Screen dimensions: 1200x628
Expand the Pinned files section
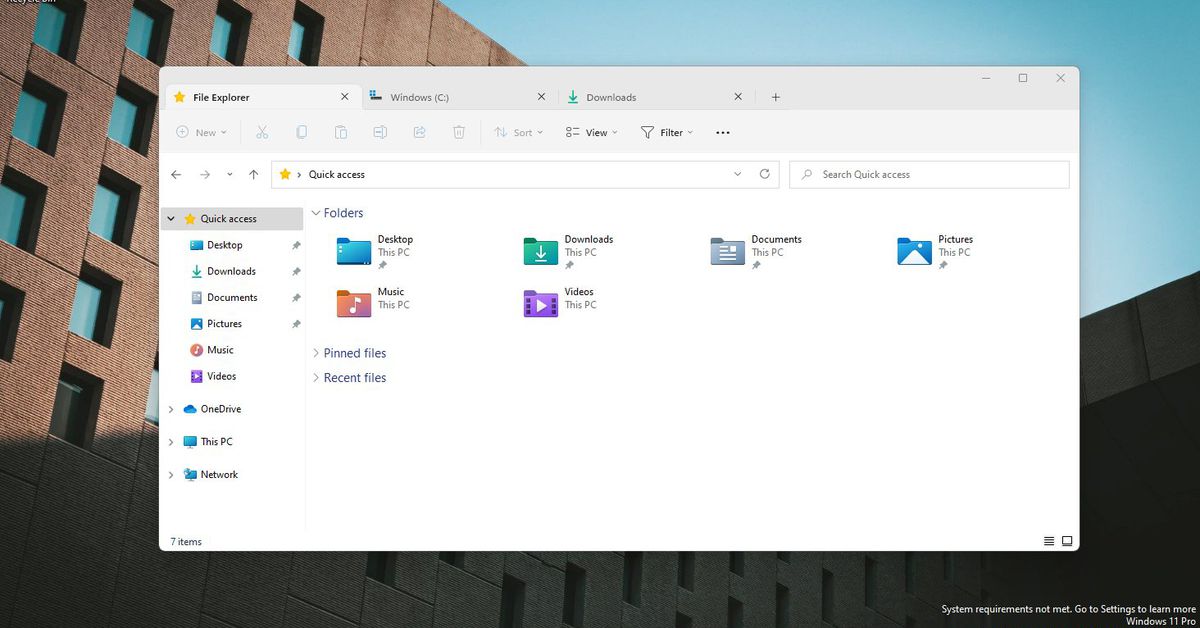pos(316,353)
